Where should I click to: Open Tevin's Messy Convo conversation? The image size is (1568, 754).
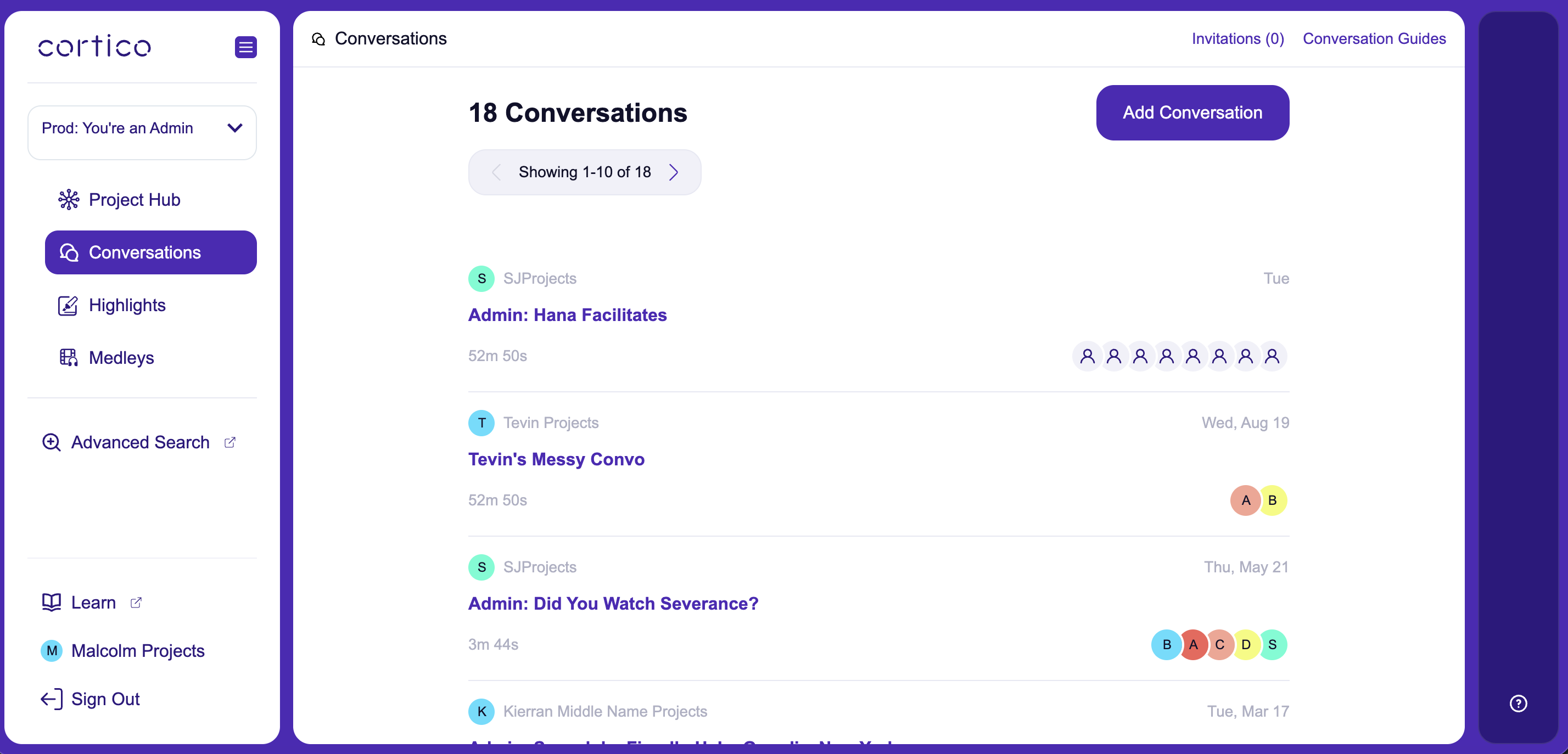pos(556,459)
